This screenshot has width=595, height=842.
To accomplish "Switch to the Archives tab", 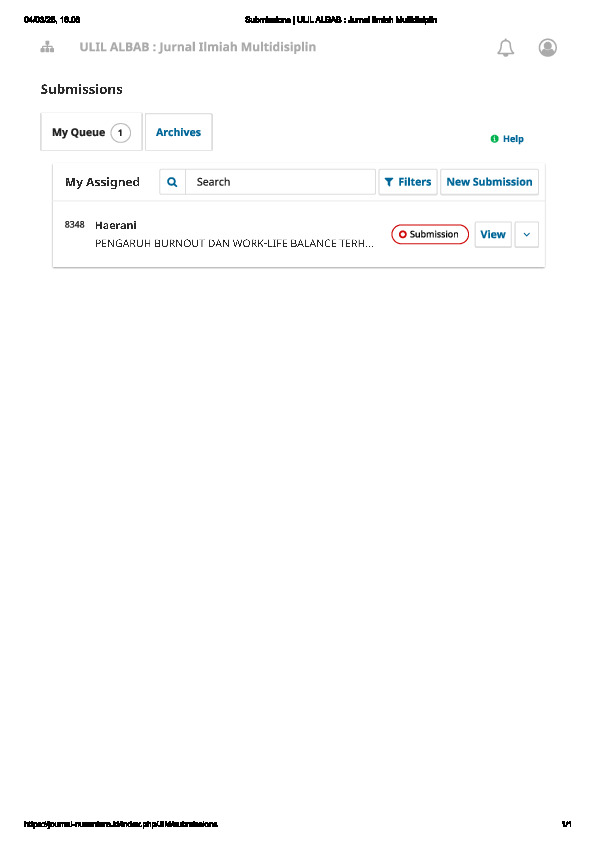I will 178,132.
